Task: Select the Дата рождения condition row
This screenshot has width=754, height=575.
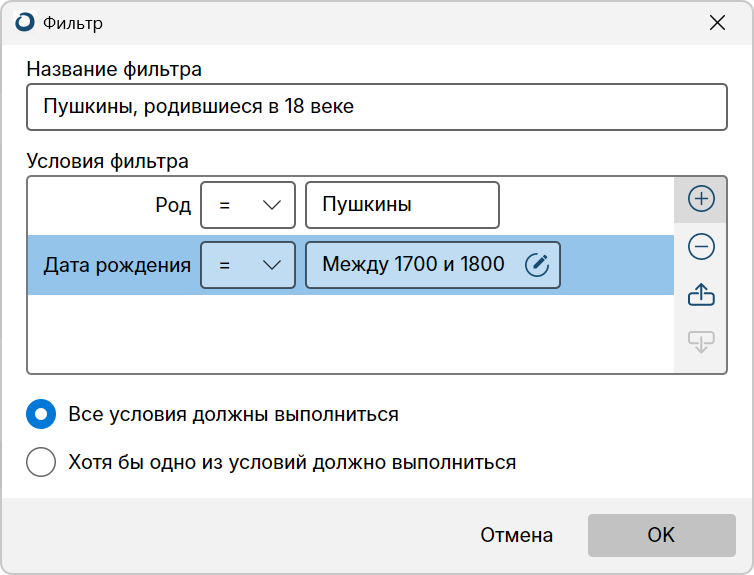Action: 351,265
